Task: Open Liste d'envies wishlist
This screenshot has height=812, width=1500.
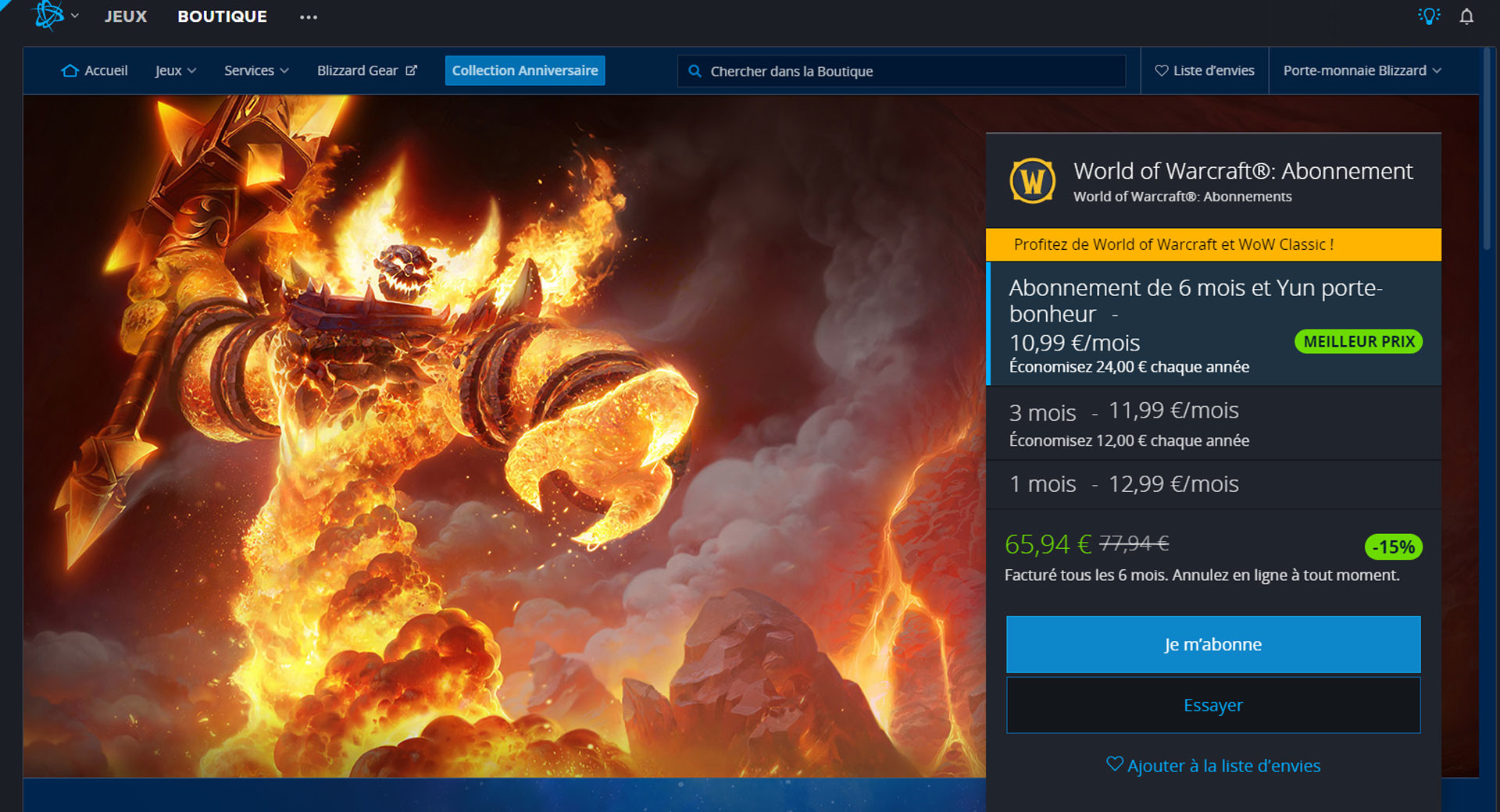Action: 1205,70
